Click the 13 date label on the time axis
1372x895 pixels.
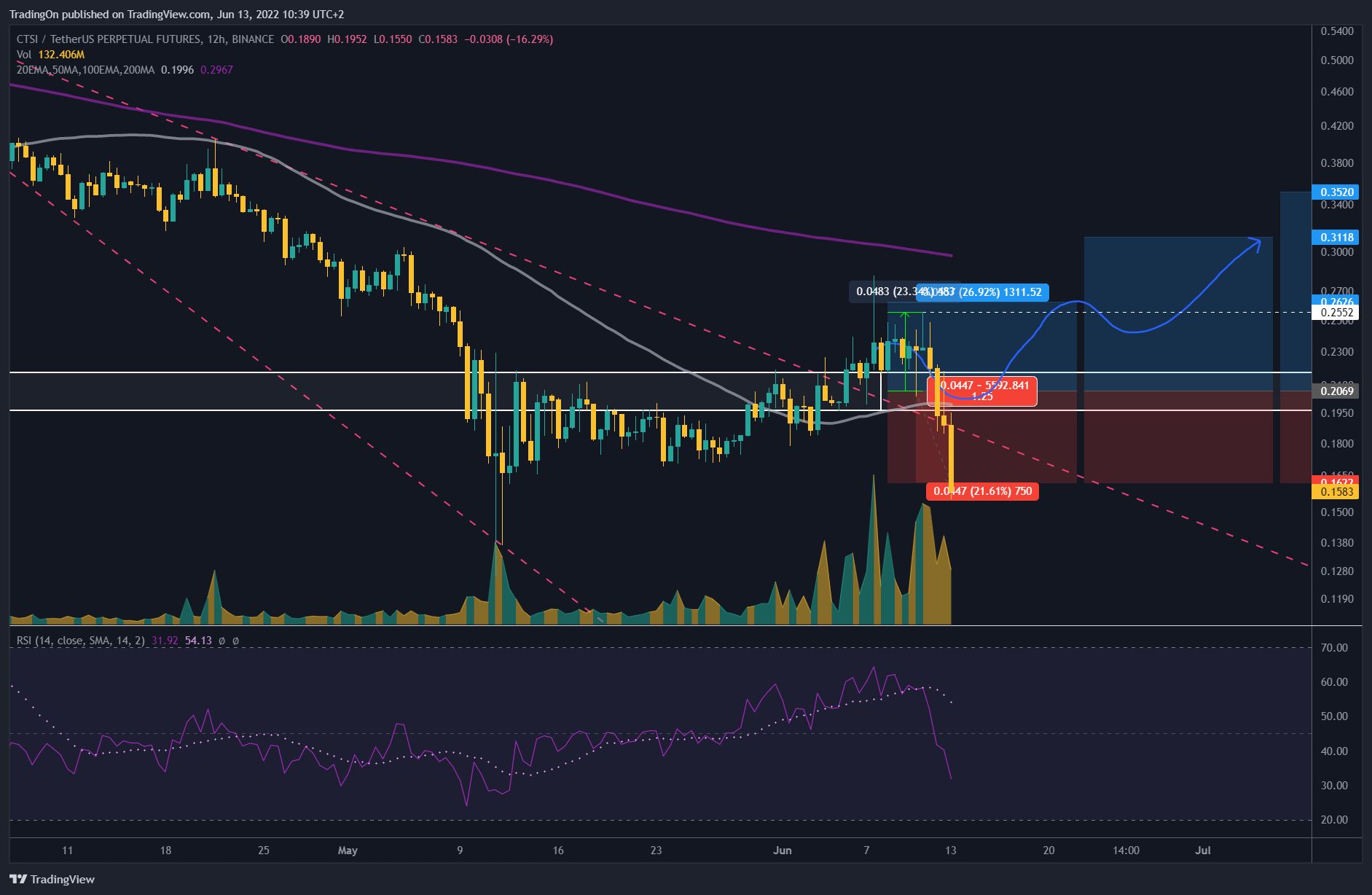point(950,851)
